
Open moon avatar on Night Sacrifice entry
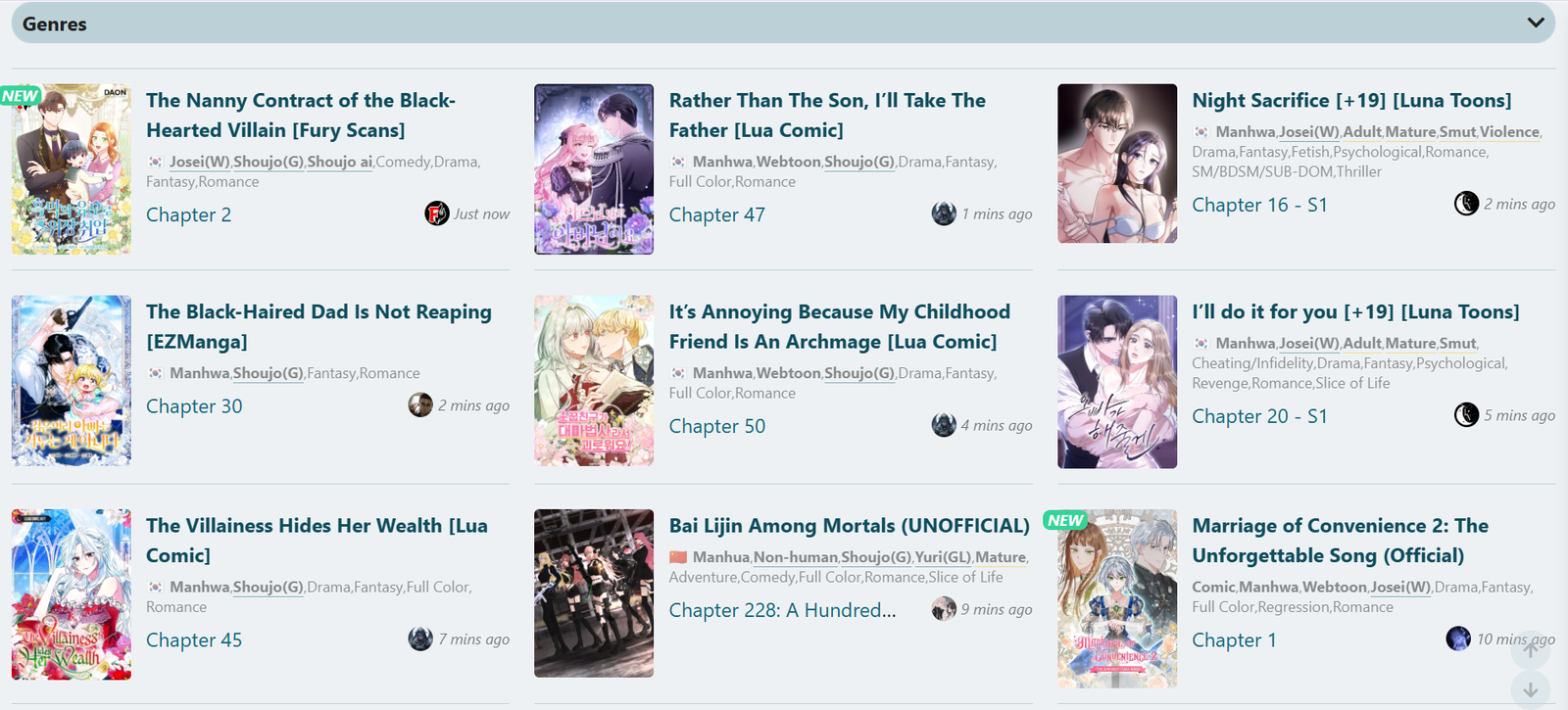click(1466, 204)
